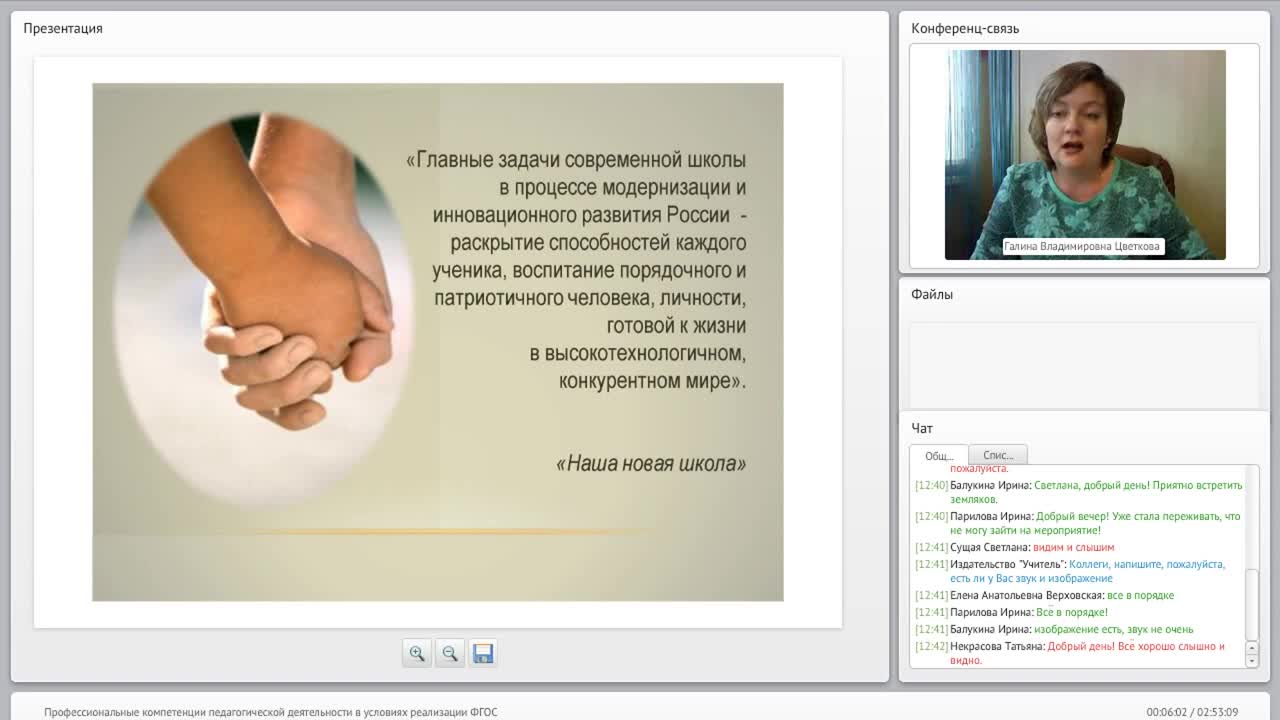
Task: Select Елена Анатольевна Верховская message
Action: tap(1044, 595)
